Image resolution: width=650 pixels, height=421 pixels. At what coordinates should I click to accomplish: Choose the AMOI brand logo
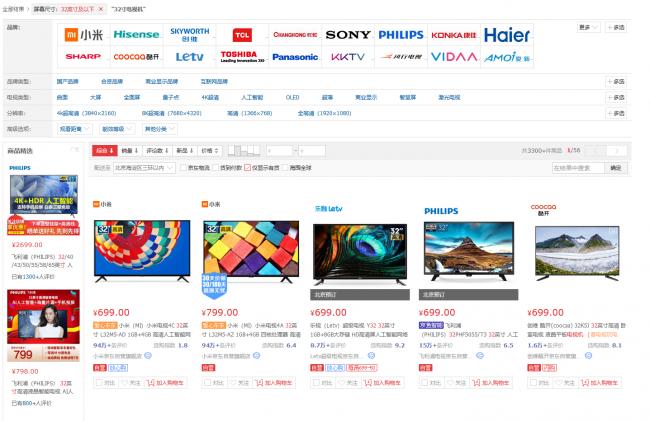[x=507, y=57]
